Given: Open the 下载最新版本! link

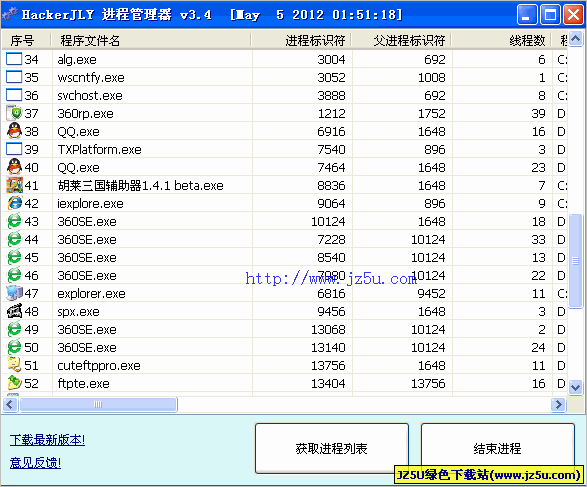Looking at the screenshot, I should 48,439.
